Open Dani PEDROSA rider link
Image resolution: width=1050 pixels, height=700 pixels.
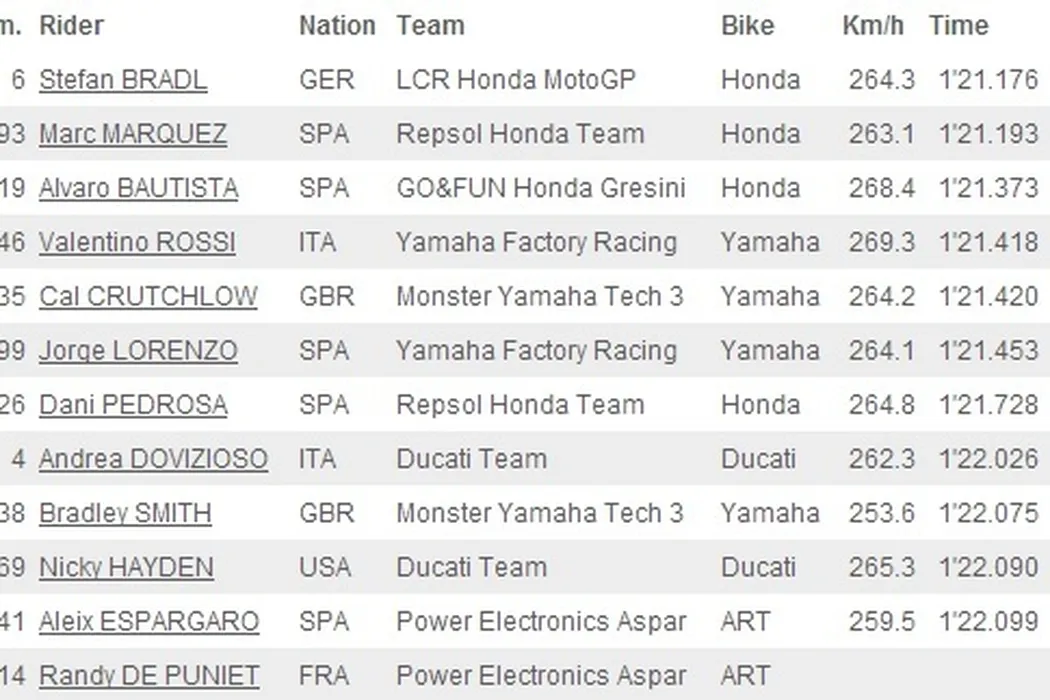[x=133, y=405]
